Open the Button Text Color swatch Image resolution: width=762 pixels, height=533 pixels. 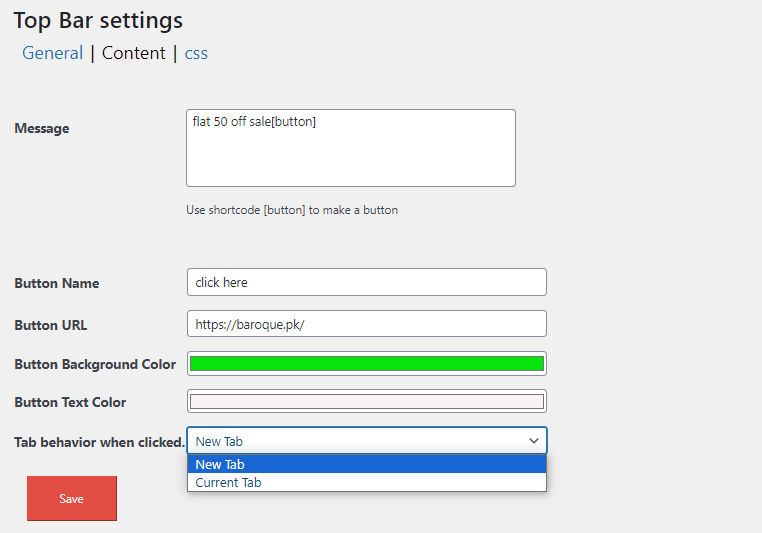point(367,401)
